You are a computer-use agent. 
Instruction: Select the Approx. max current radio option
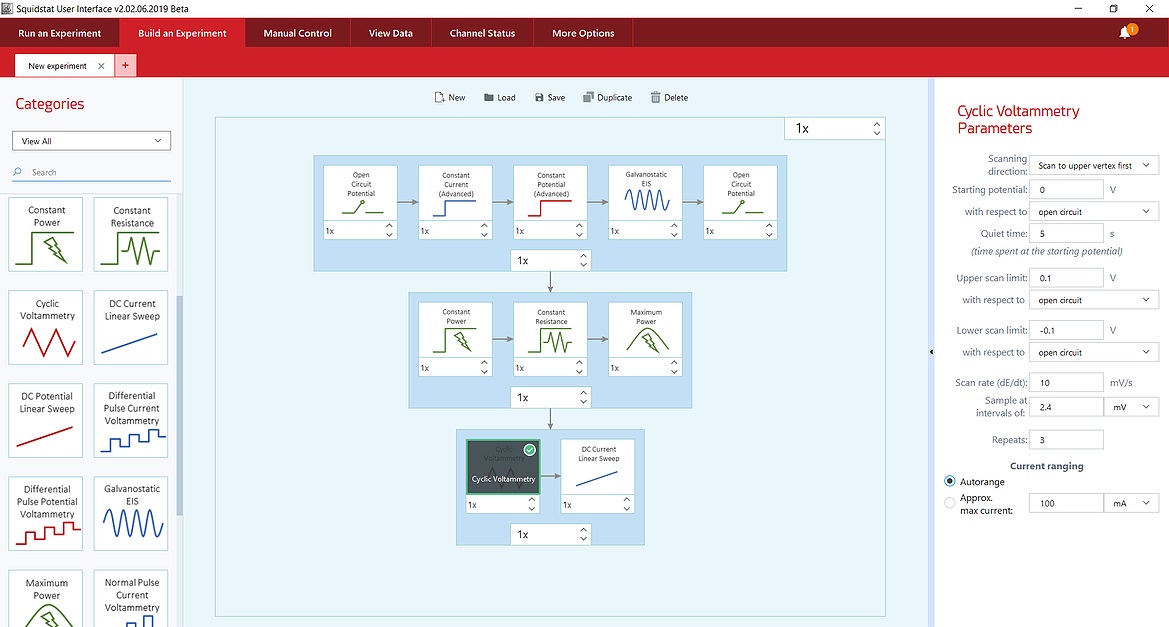[949, 503]
